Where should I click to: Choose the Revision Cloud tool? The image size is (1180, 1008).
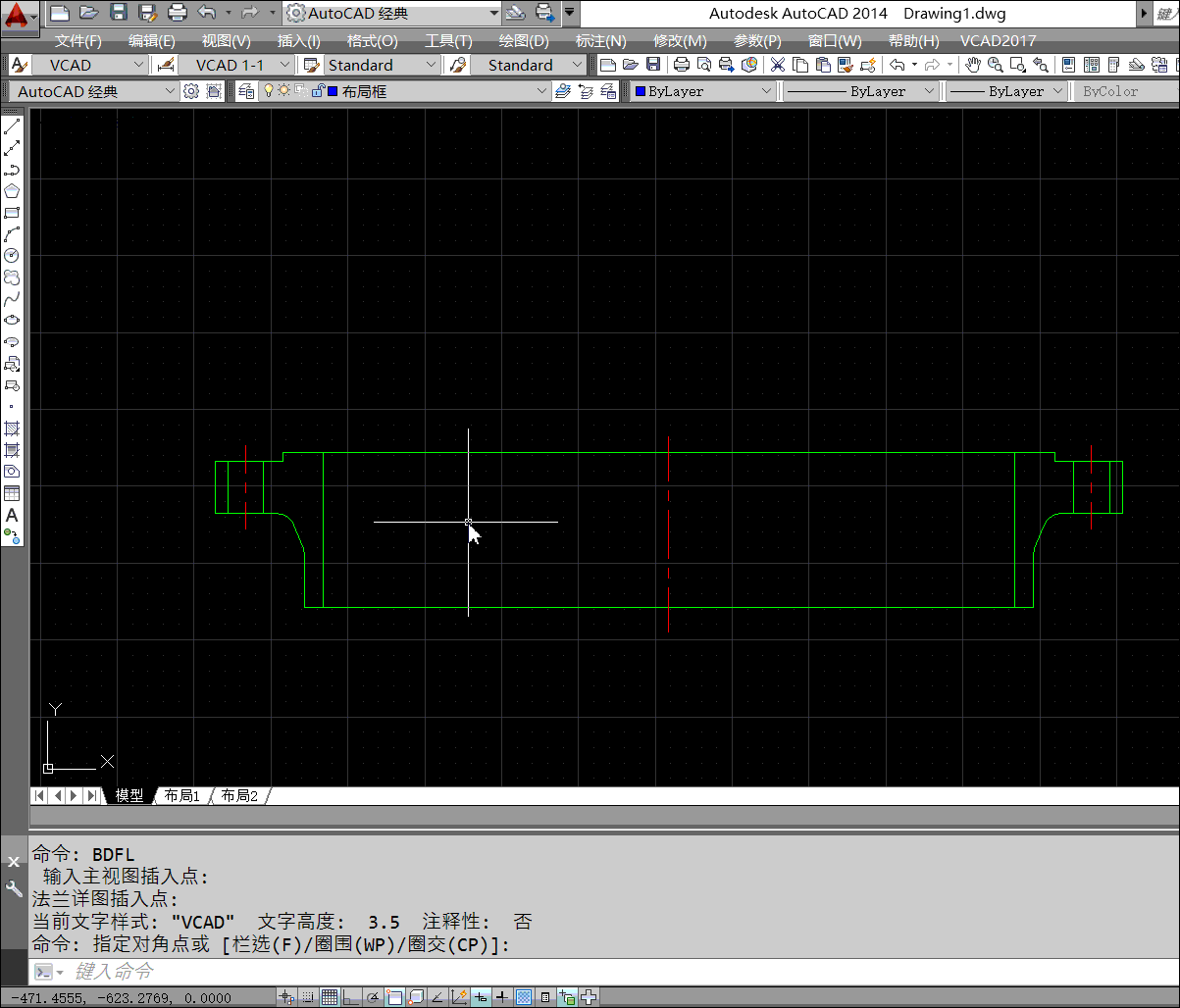tap(12, 277)
